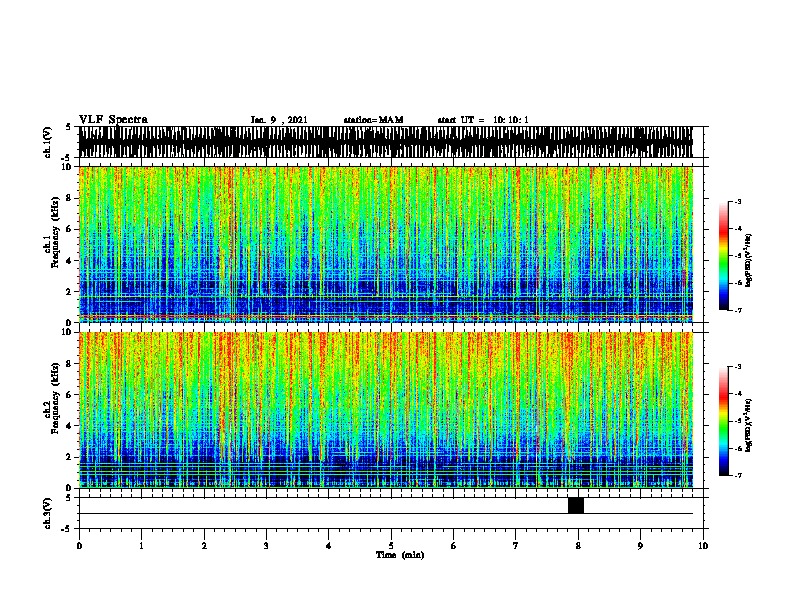Click the "VLF Spectra" title text
Viewport: 792px width, 612px height.
[x=113, y=120]
